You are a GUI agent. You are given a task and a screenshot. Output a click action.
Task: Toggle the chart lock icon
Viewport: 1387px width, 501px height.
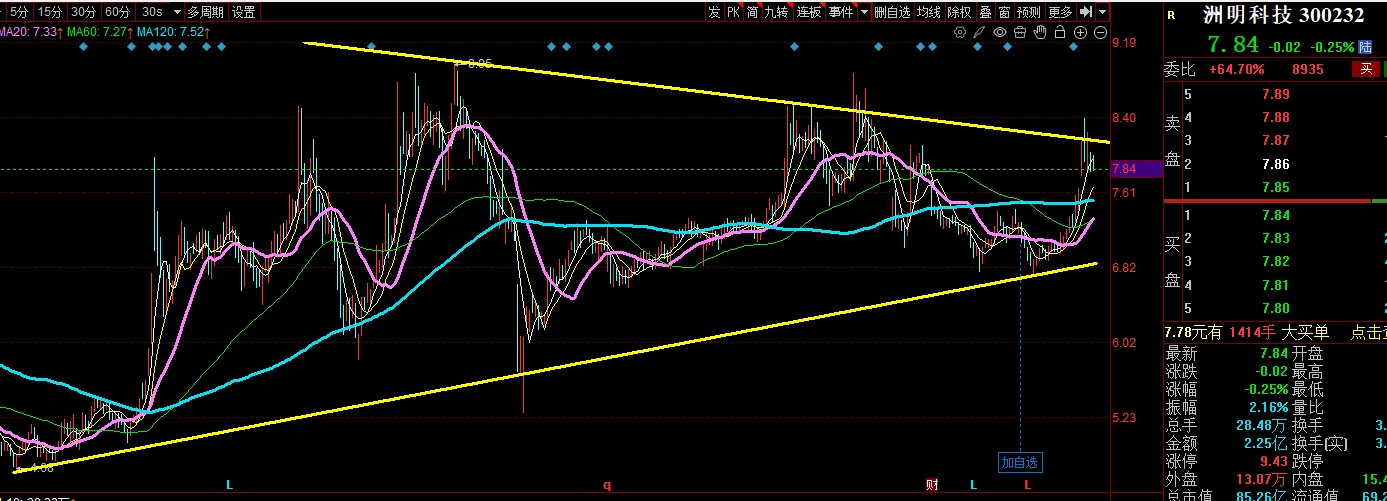click(x=1060, y=32)
